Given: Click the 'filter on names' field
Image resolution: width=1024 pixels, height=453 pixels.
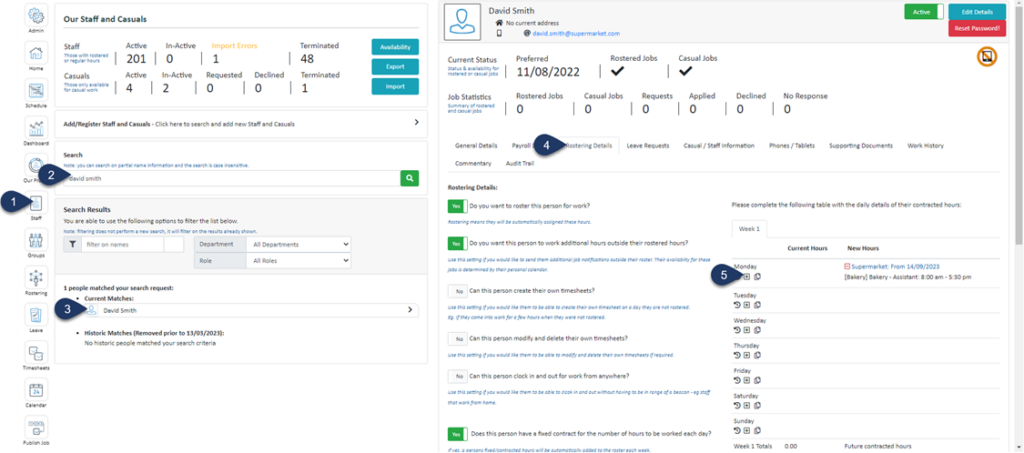Looking at the screenshot, I should click(x=122, y=244).
